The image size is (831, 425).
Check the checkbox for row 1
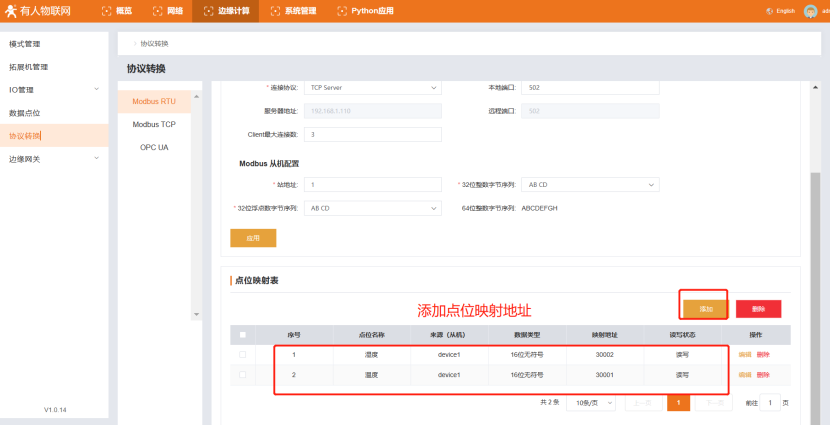pos(242,355)
